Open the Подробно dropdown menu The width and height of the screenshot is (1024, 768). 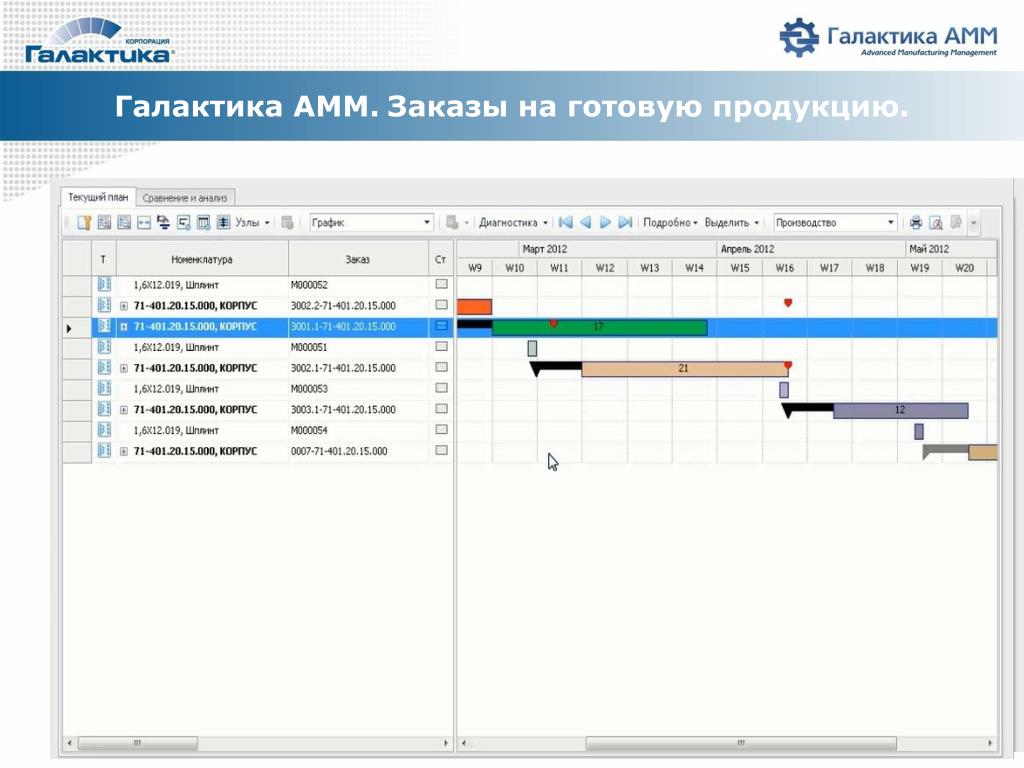click(670, 223)
